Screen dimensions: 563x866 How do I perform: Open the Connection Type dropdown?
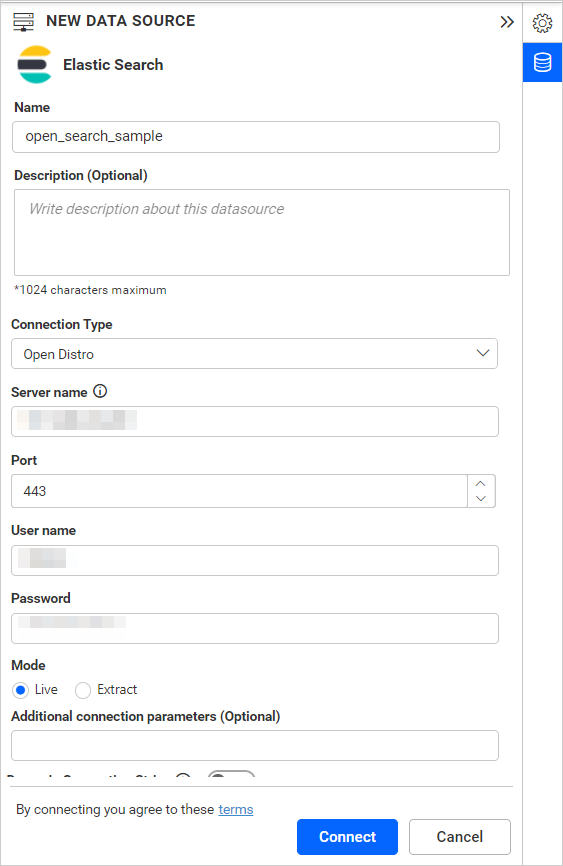tap(254, 353)
